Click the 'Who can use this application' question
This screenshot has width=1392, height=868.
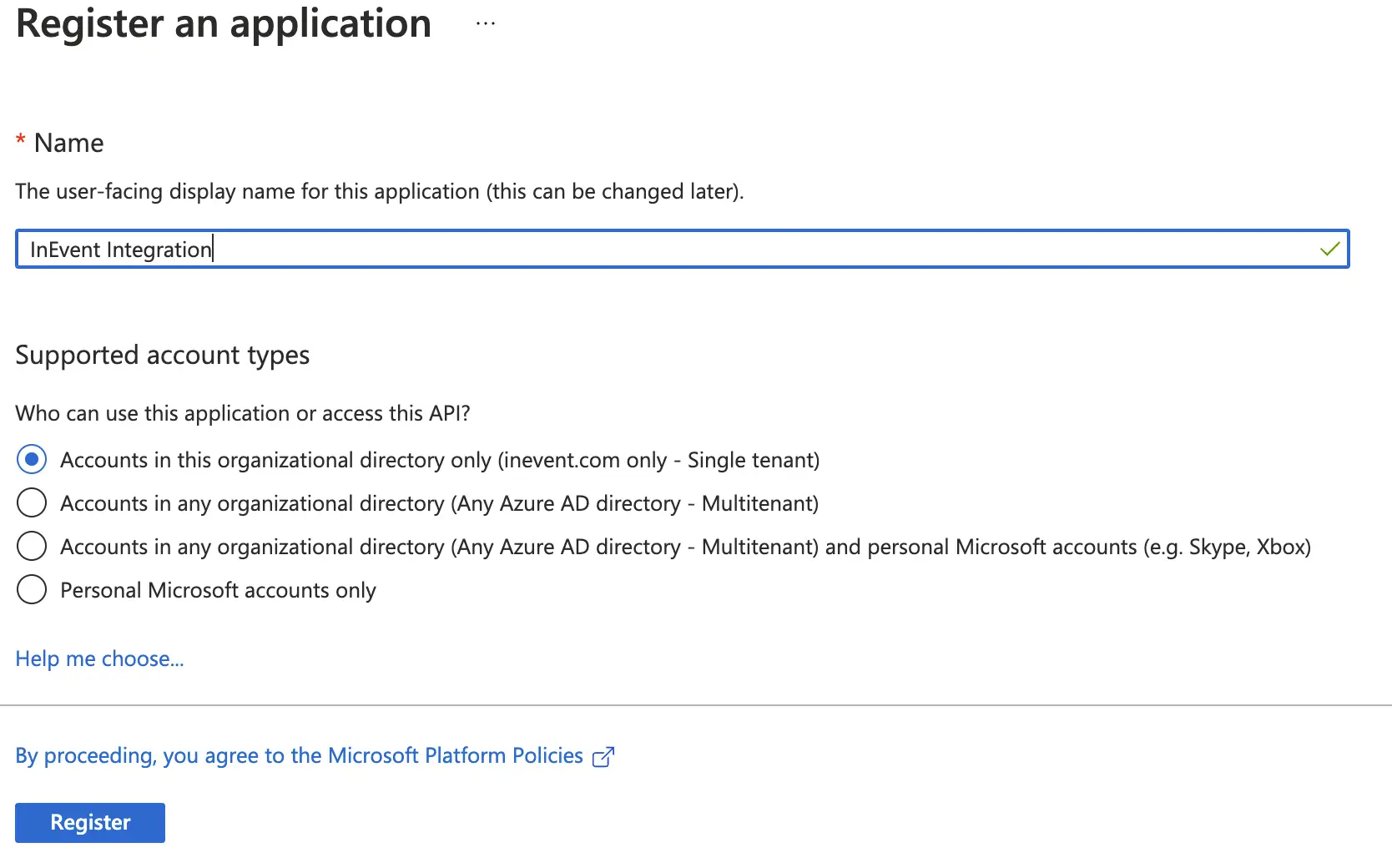(243, 413)
